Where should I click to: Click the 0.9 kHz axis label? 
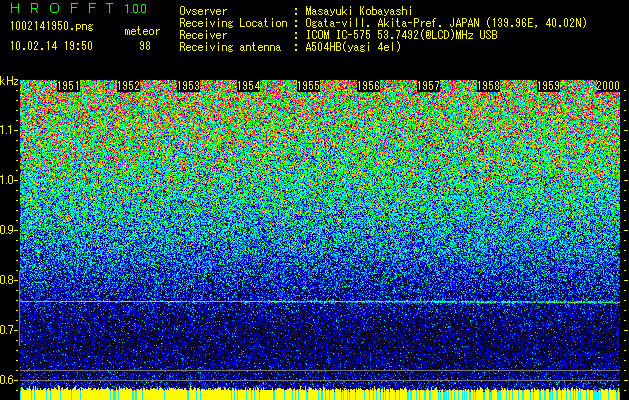[8, 230]
